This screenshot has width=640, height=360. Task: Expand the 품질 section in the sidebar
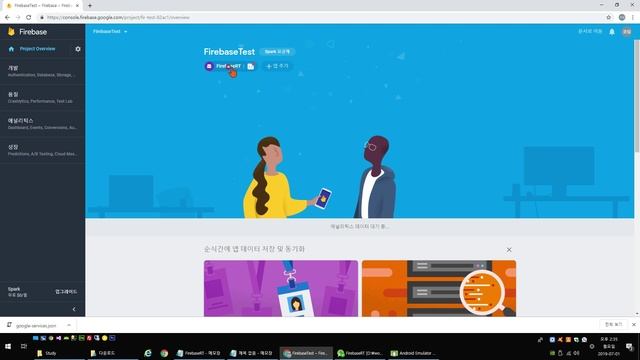click(42, 98)
